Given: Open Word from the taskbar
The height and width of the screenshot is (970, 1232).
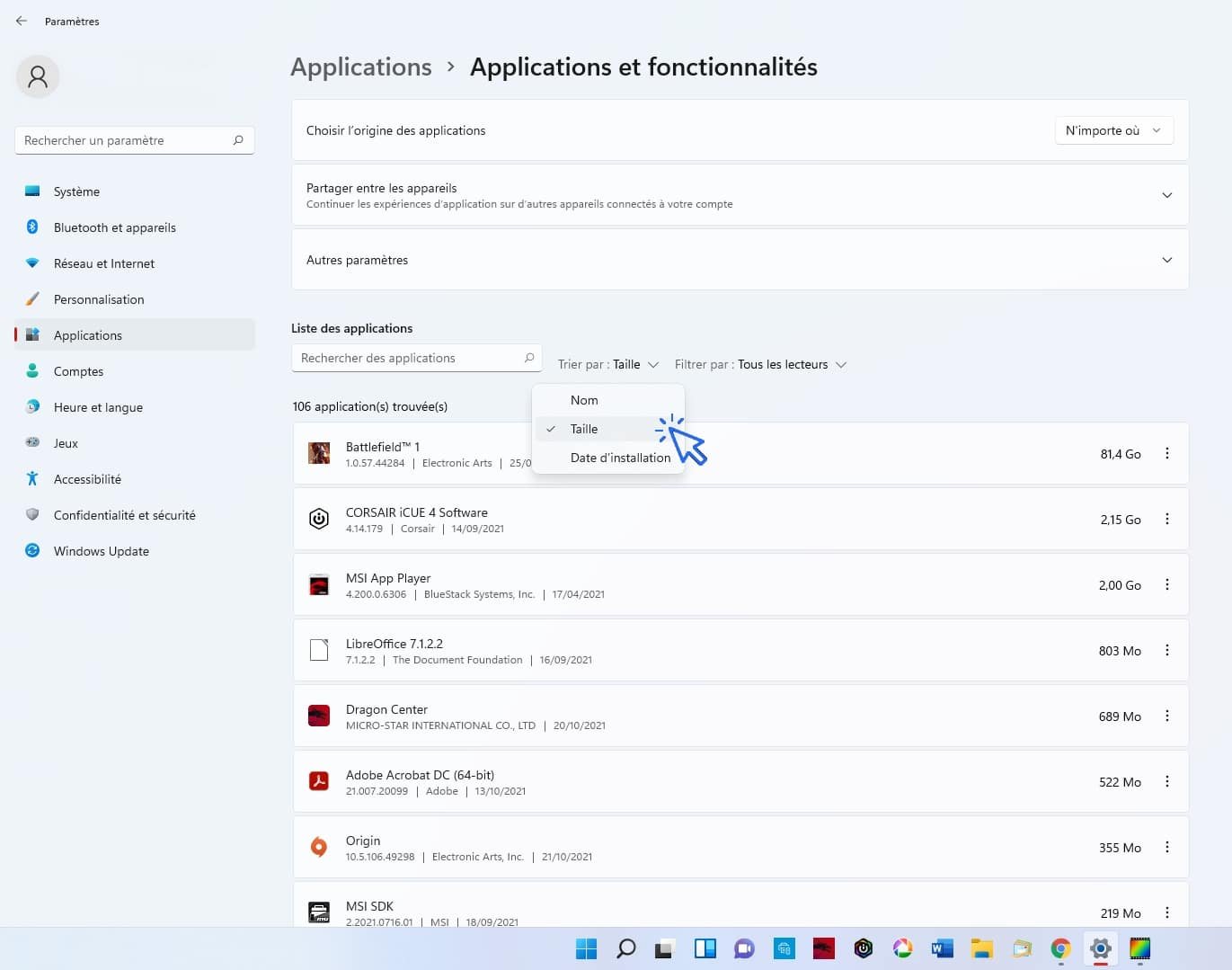Looking at the screenshot, I should tap(943, 948).
